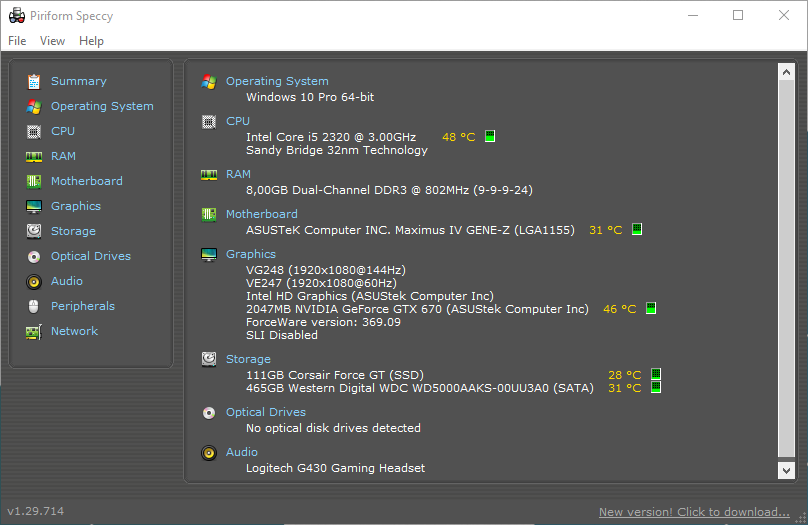This screenshot has height=525, width=808.
Task: Open Graphics section from sidebar
Action: 76,206
